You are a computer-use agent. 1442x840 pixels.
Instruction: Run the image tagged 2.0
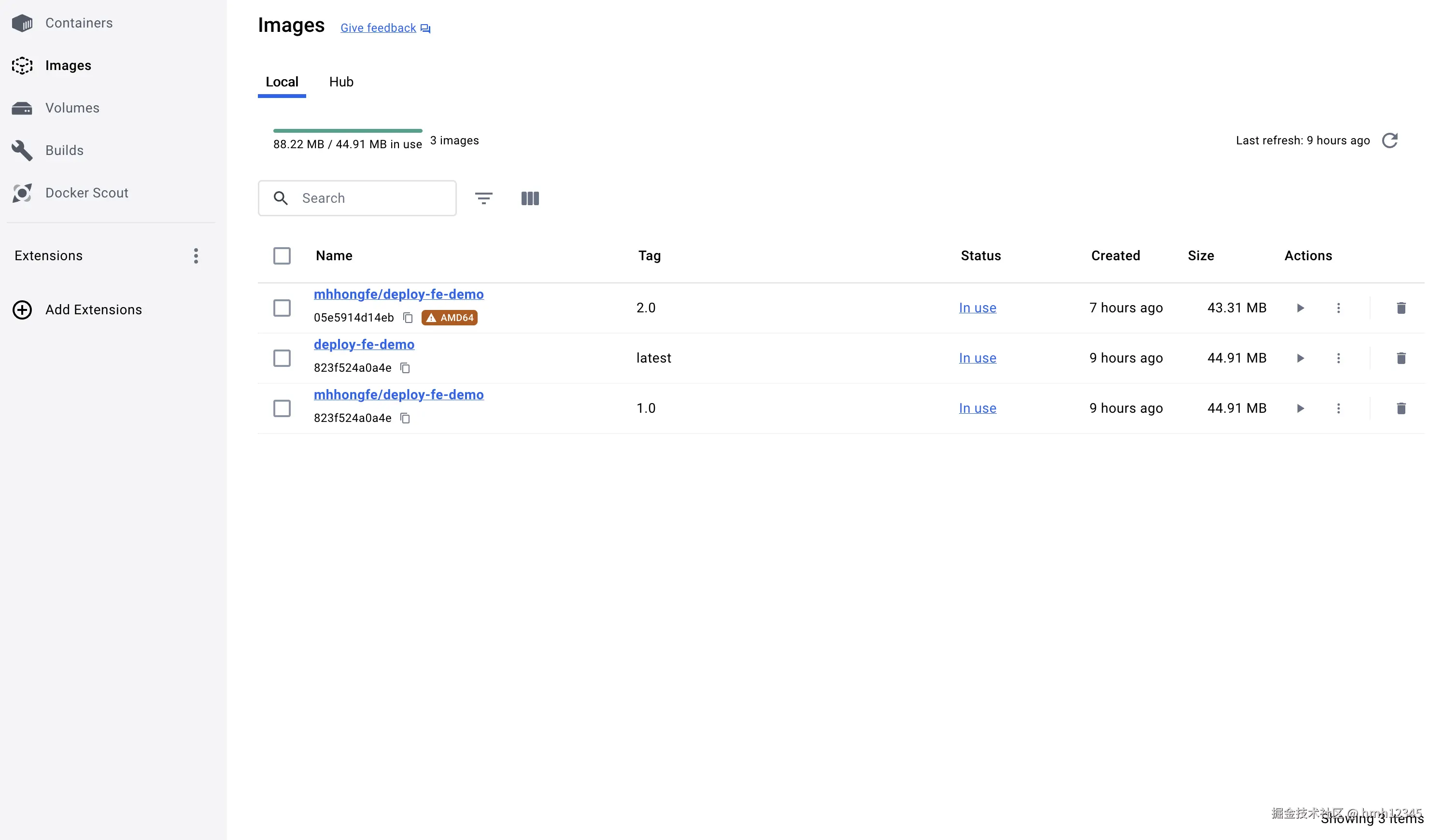[1300, 308]
